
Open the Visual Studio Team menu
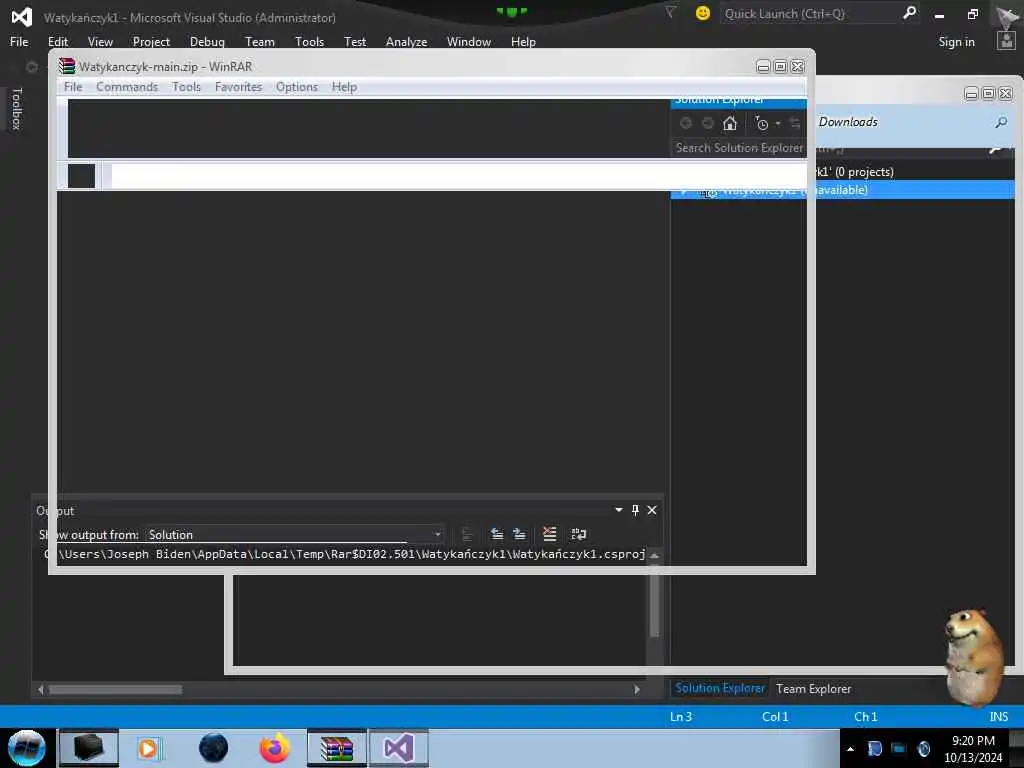tap(259, 42)
